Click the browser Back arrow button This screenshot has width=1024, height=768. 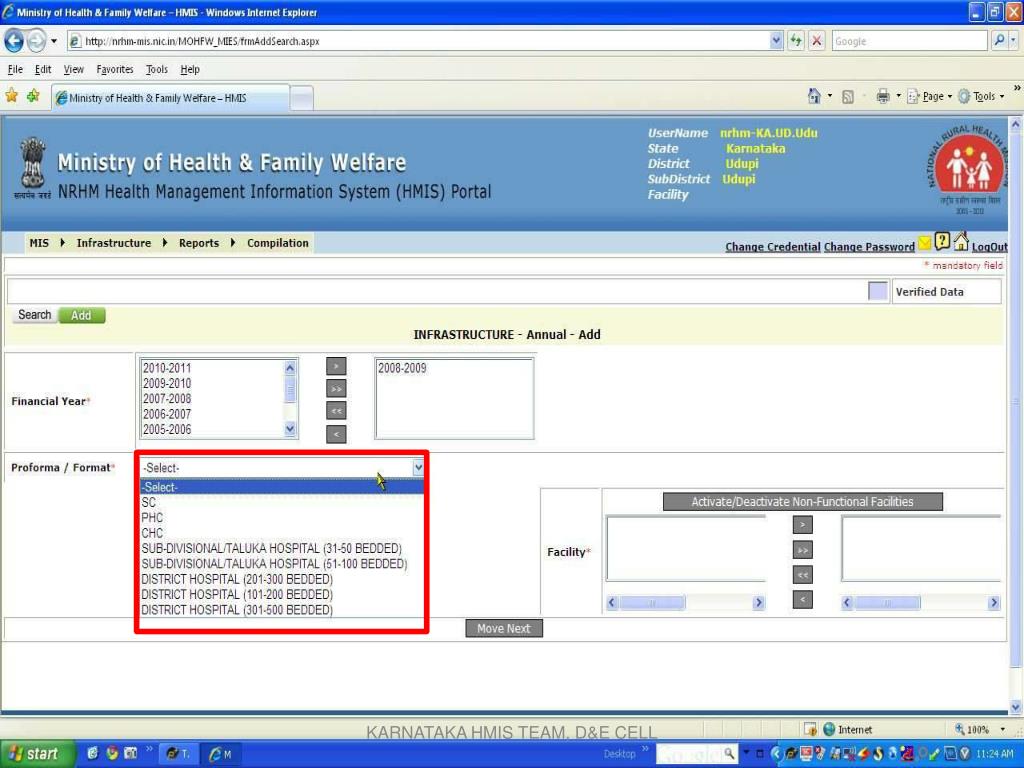[x=14, y=41]
